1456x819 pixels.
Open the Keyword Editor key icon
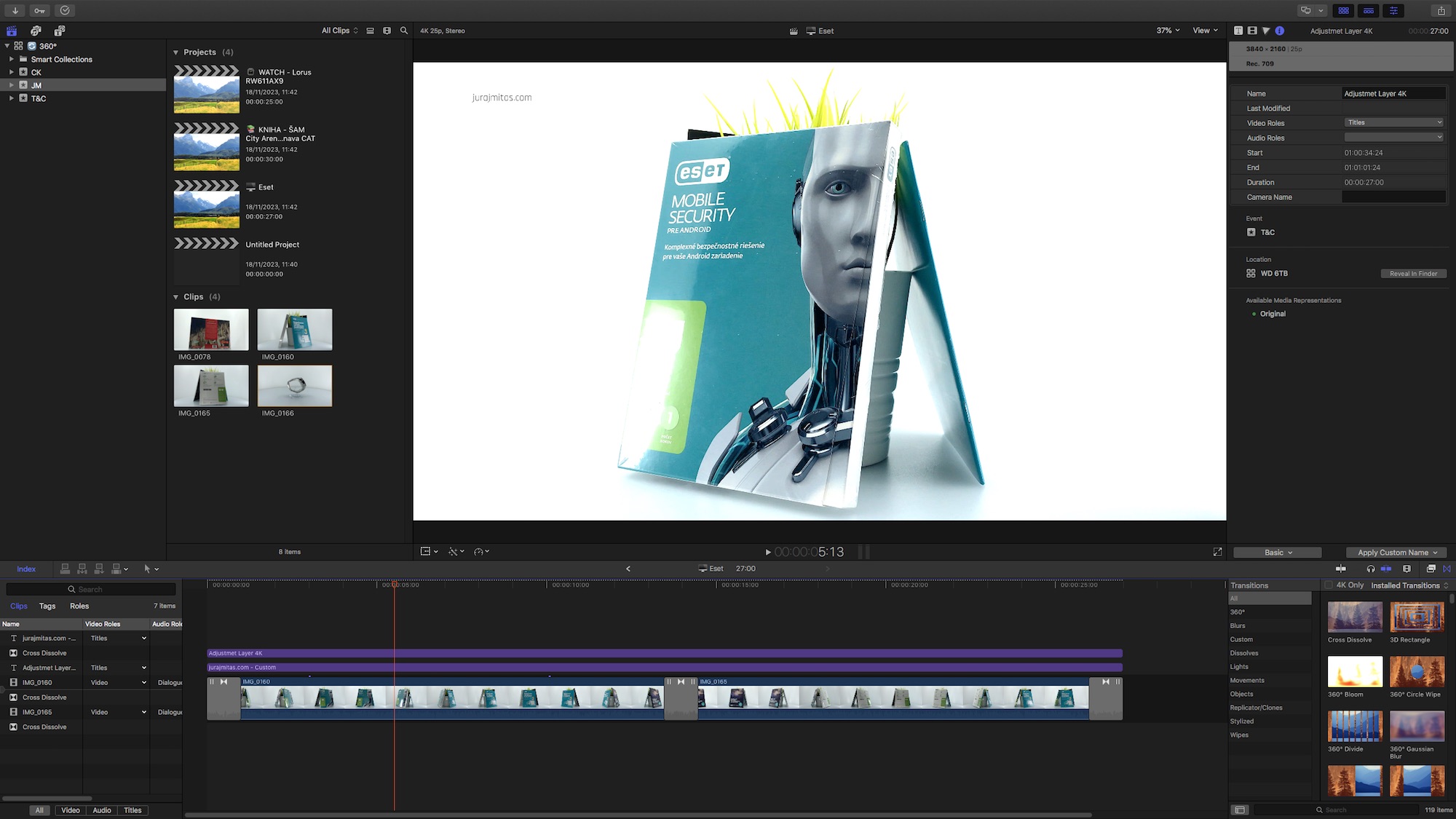coord(40,10)
